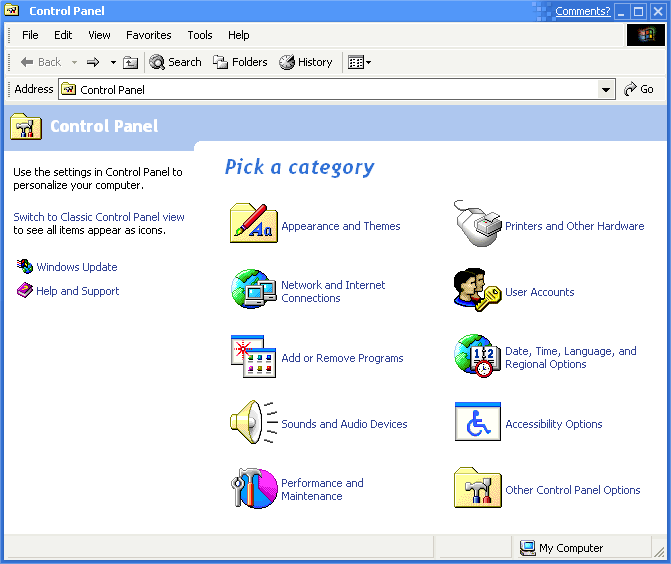This screenshot has width=671, height=564.
Task: Open the Favorites menu
Action: tap(148, 35)
